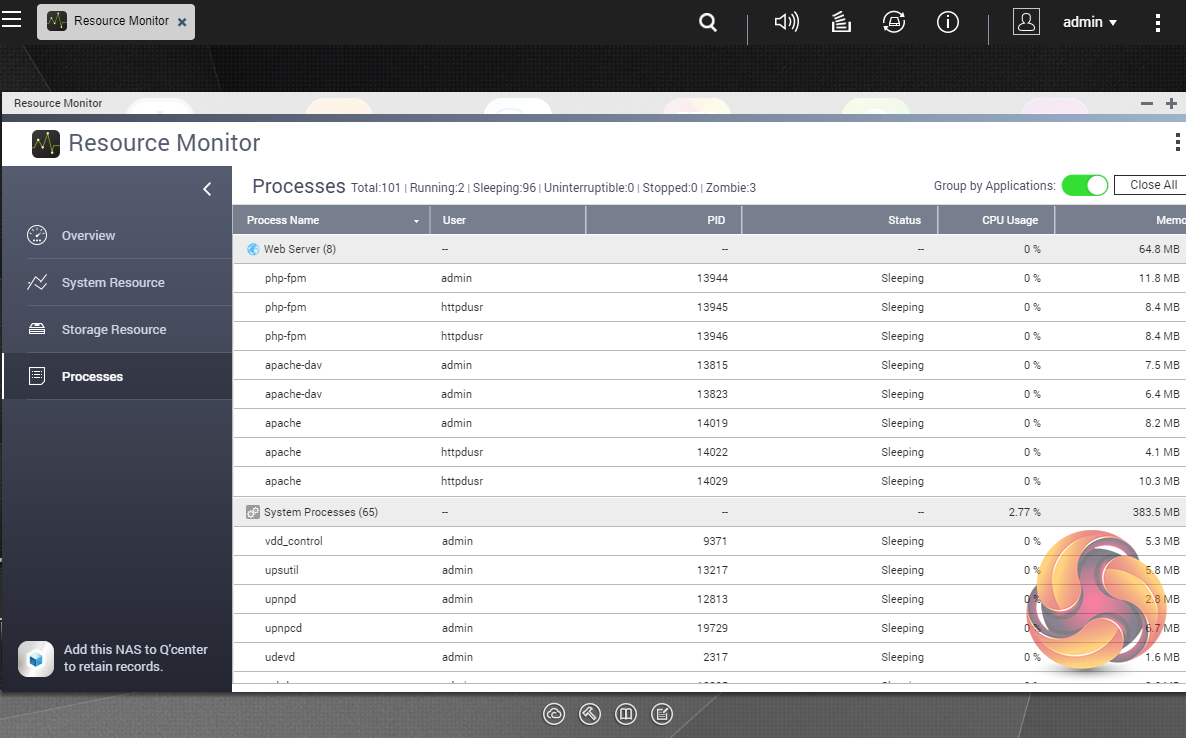Switch to System Resource view
Image resolution: width=1186 pixels, height=738 pixels.
[112, 283]
